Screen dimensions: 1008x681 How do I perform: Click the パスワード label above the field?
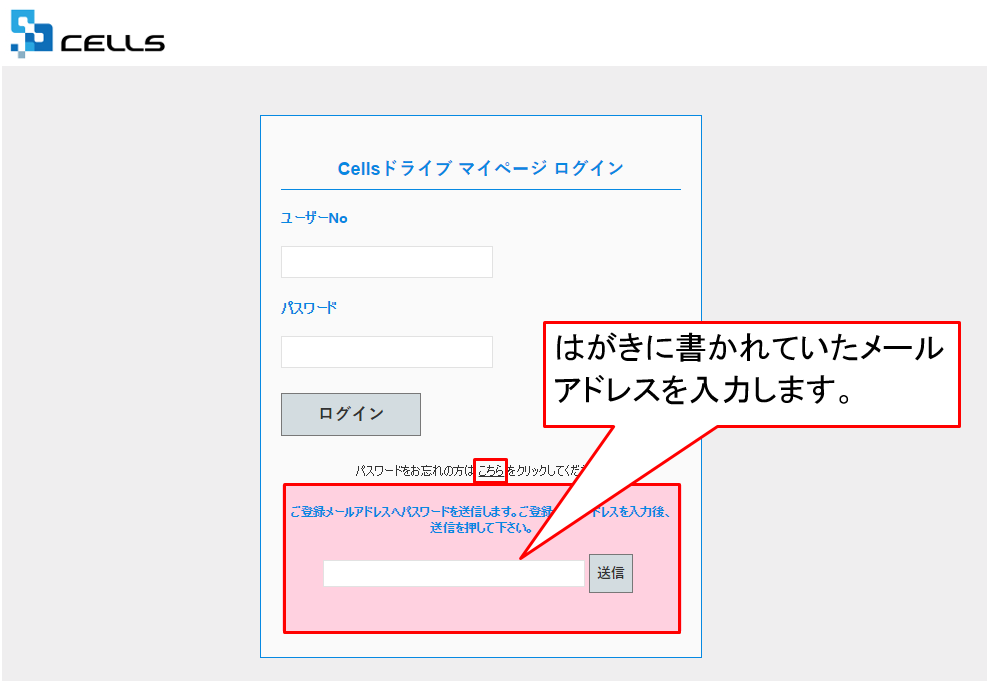tap(309, 307)
